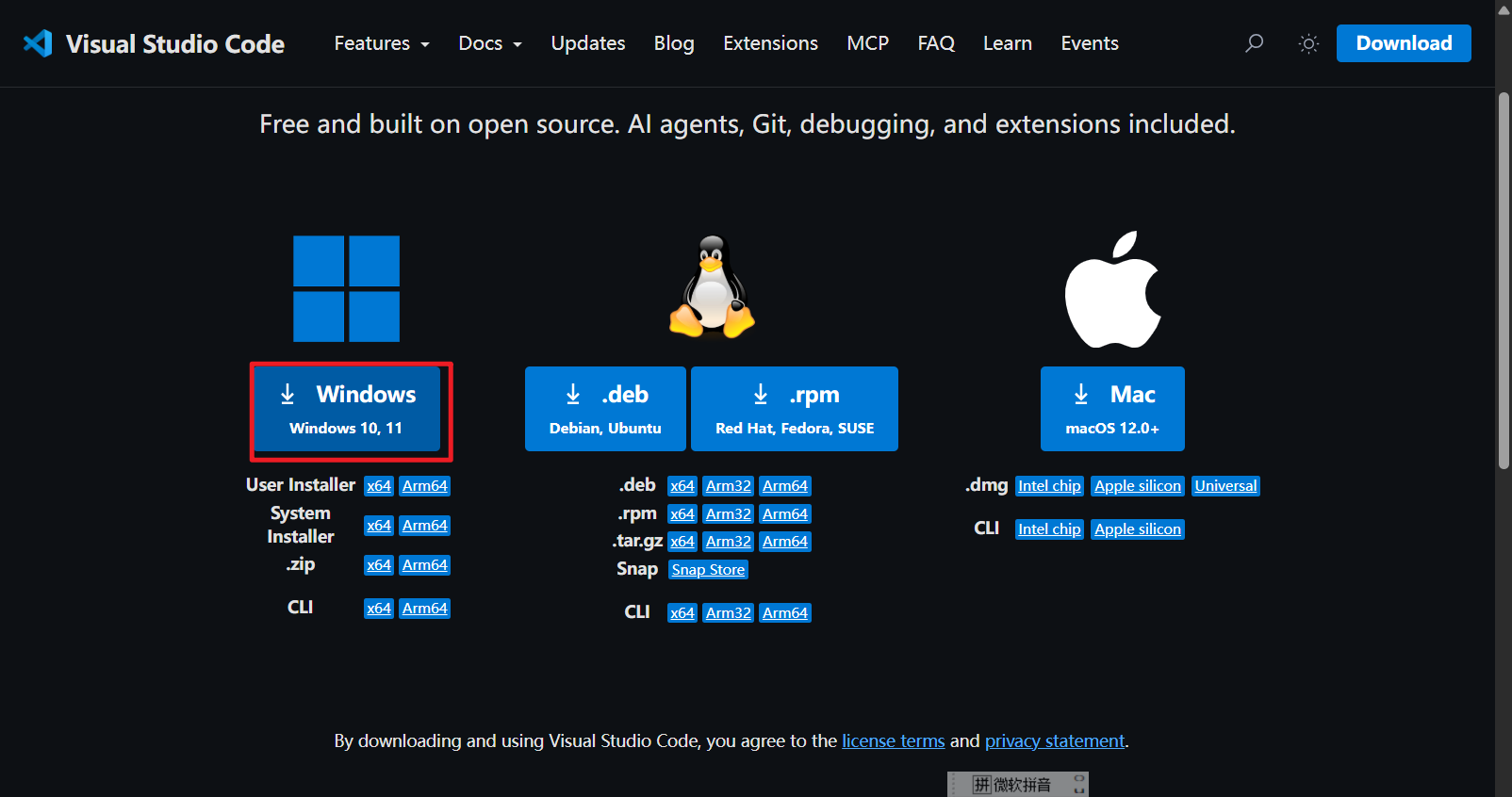Image resolution: width=1512 pixels, height=797 pixels.
Task: Choose System Installer Arm64 link
Action: coord(425,526)
